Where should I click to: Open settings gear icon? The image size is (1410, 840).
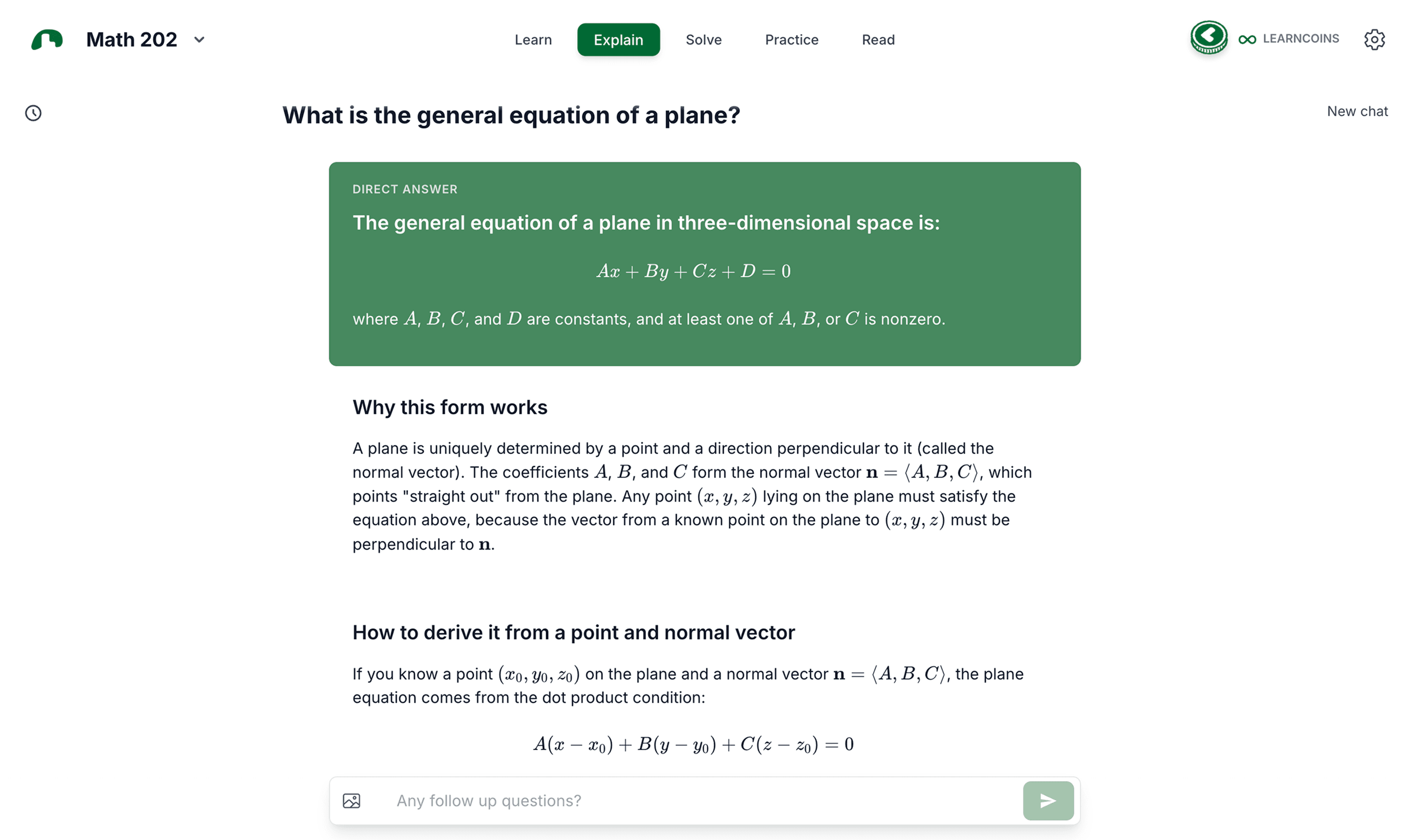pyautogui.click(x=1374, y=40)
